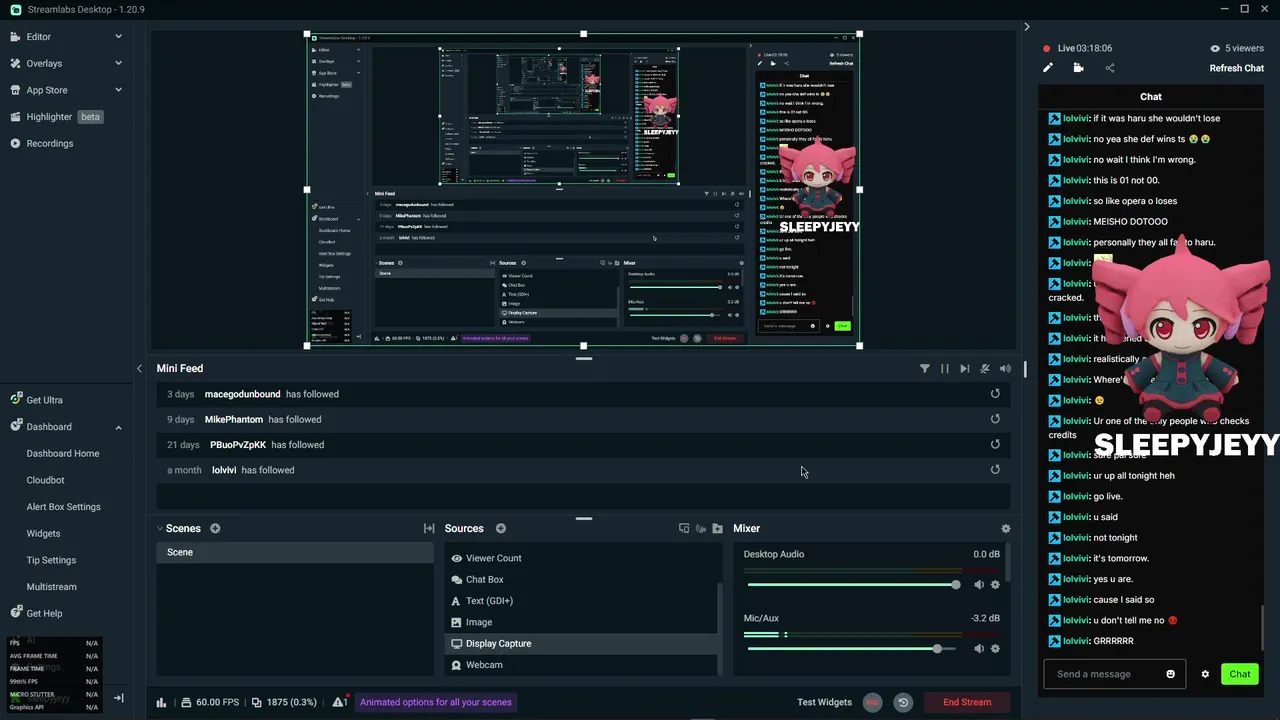Screen dimensions: 1280x720
Task: Open Desktop Audio settings gear
Action: (995, 585)
